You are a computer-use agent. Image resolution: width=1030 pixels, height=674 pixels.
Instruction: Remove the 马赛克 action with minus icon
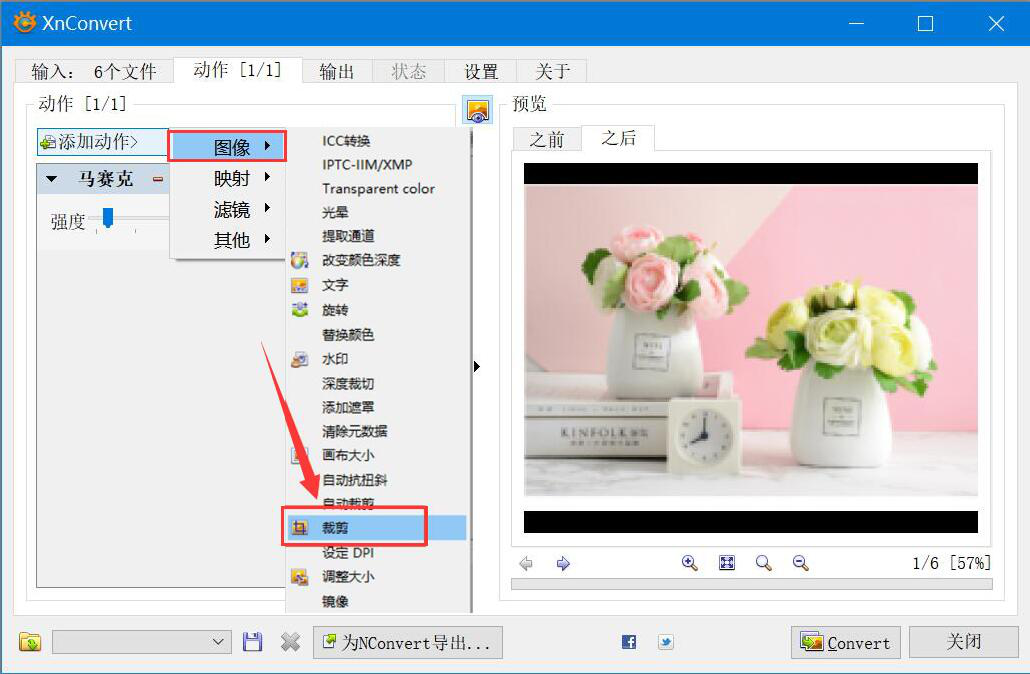point(158,179)
